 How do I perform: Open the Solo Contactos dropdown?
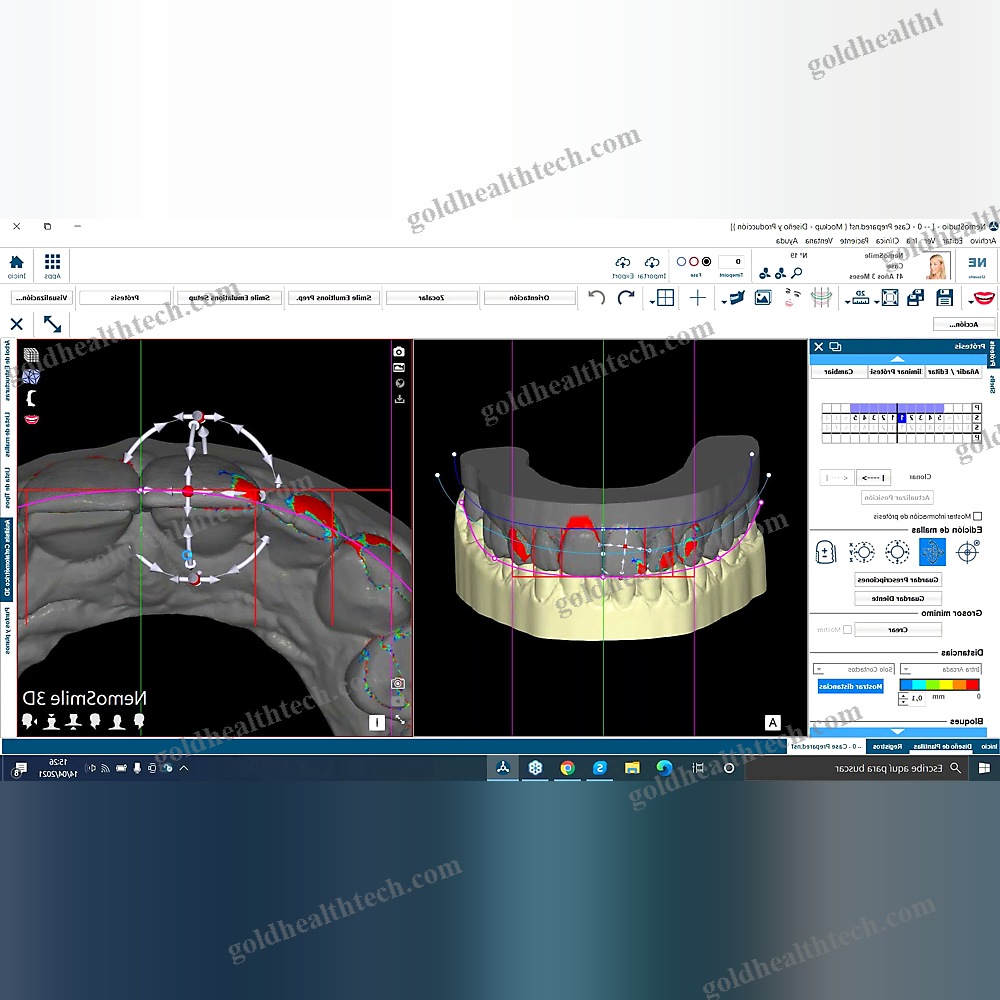coord(853,669)
